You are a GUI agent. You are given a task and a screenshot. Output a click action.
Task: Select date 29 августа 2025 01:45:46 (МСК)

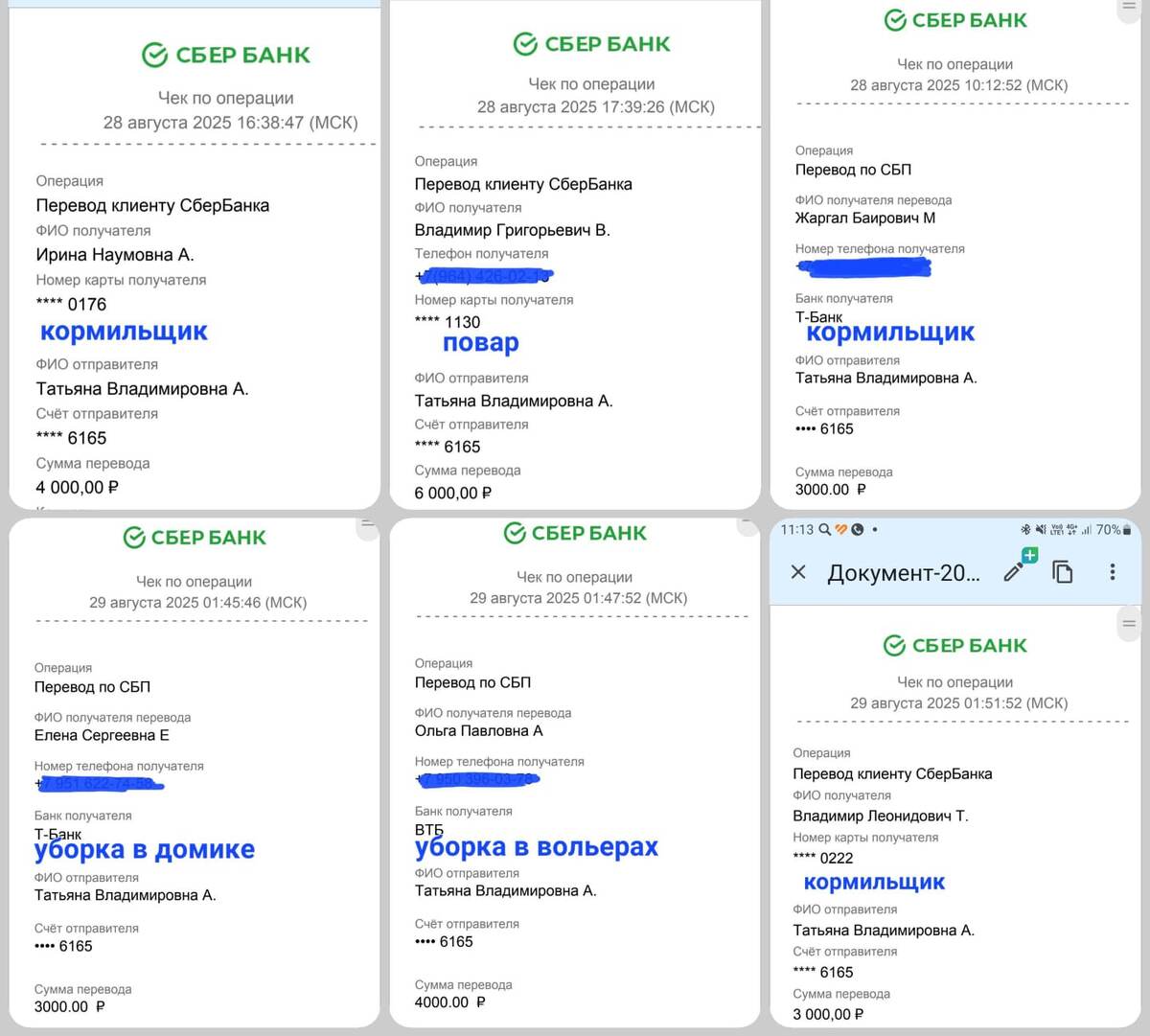point(198,603)
